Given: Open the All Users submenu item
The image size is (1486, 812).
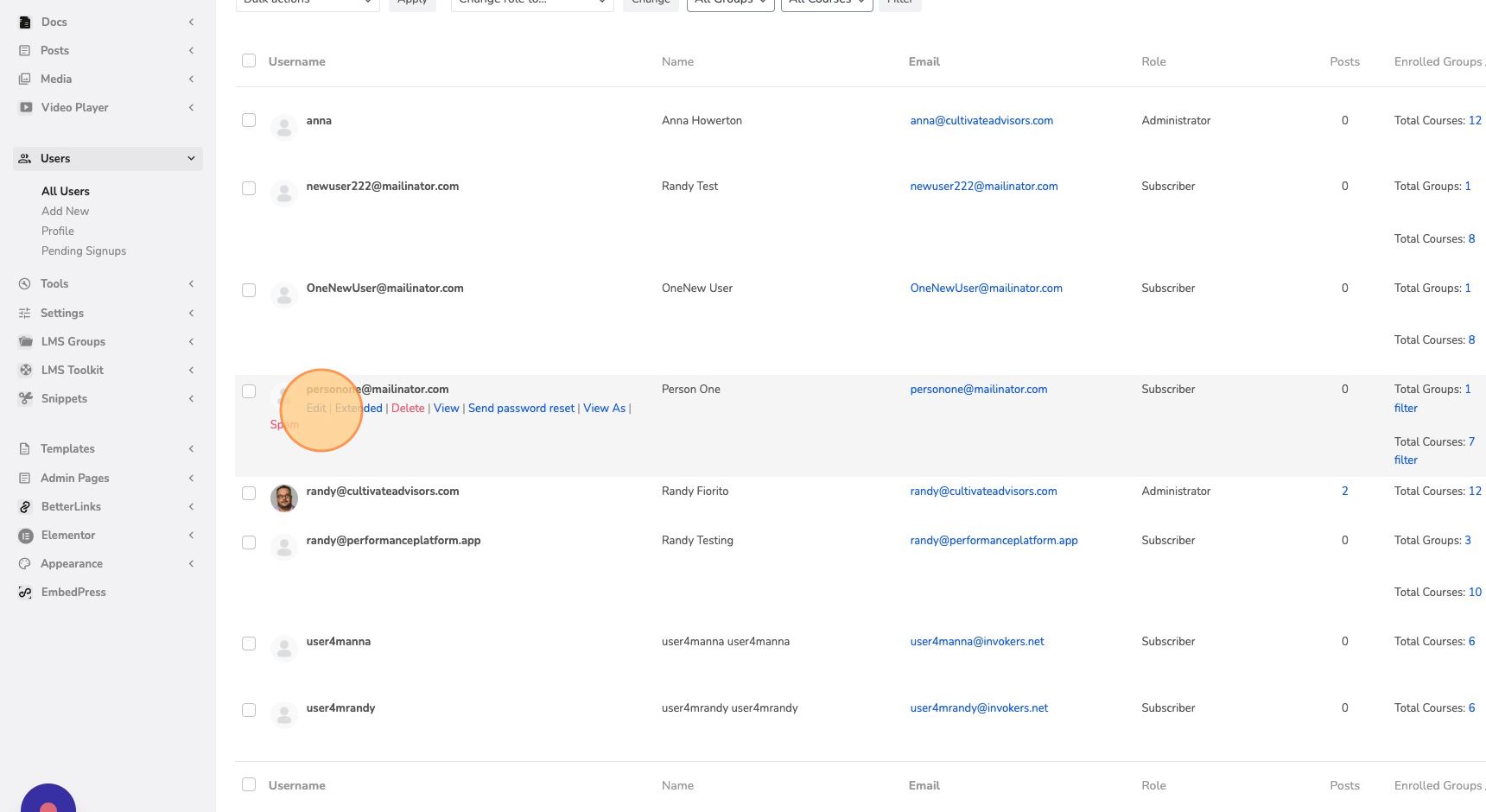Looking at the screenshot, I should [66, 191].
